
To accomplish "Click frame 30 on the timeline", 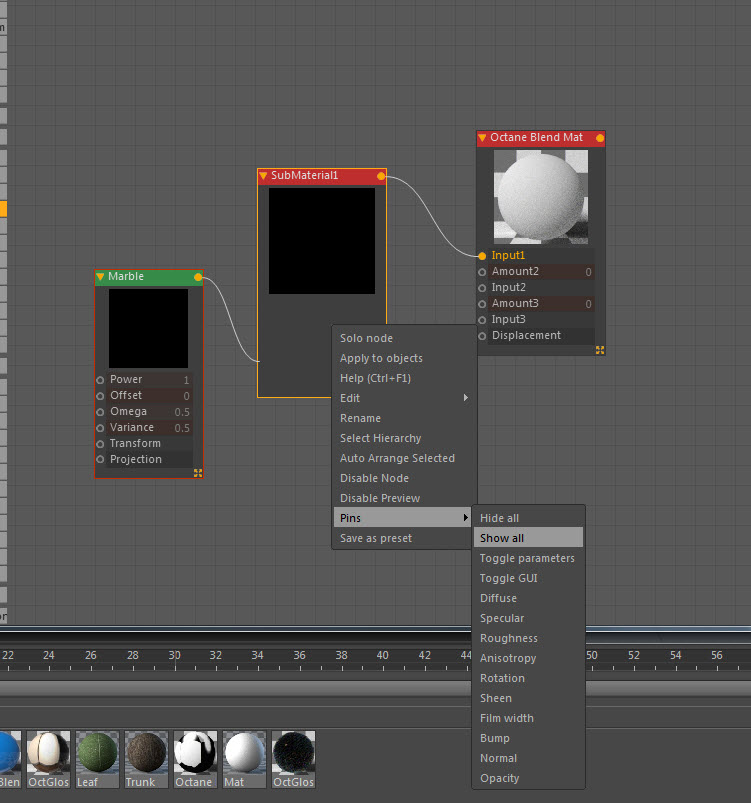I will (x=175, y=656).
